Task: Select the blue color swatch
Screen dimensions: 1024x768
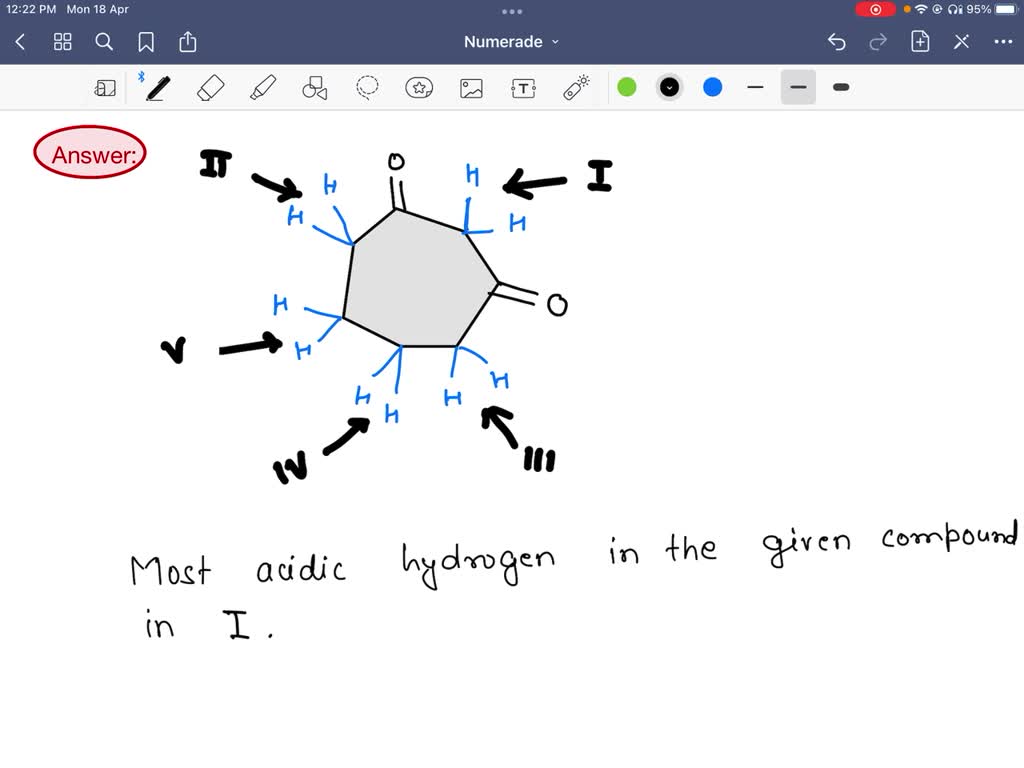Action: click(x=712, y=87)
